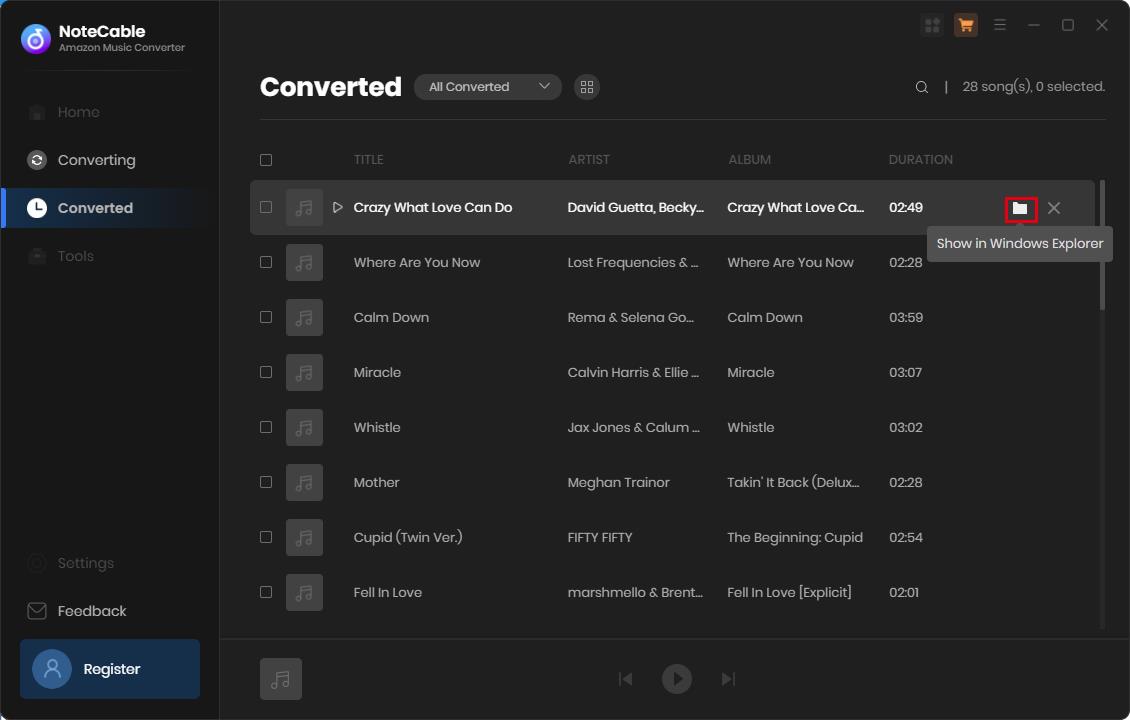Click the music note thumbnail for Miracle

304,373
